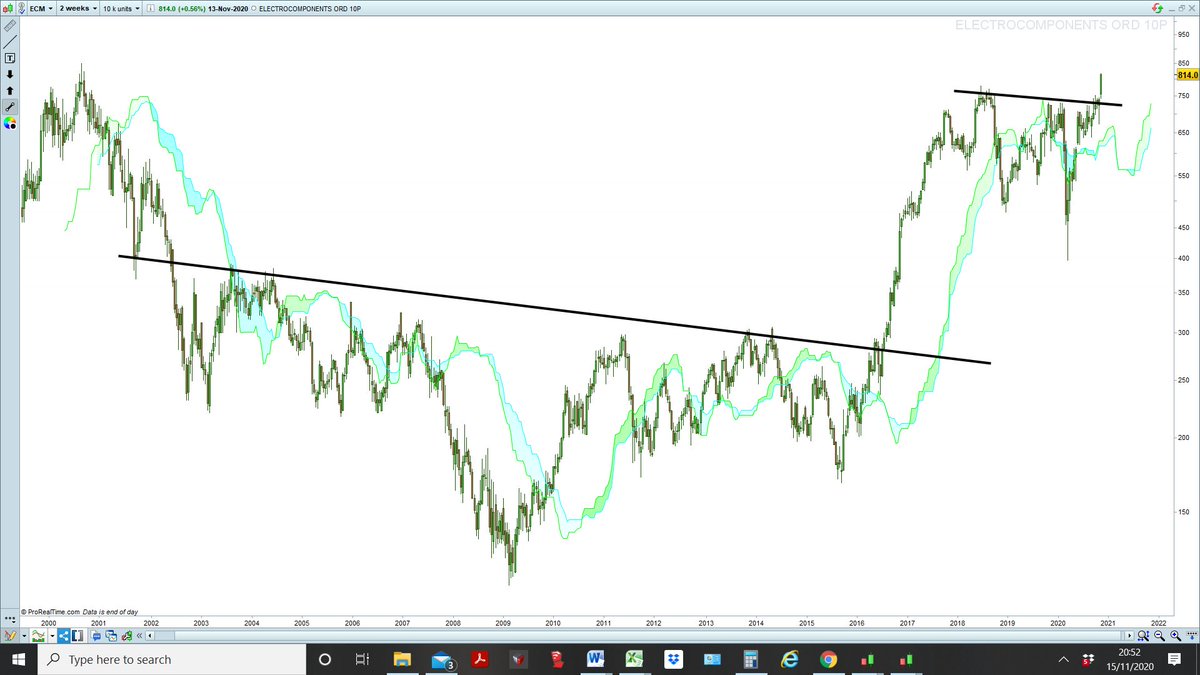Click the 13-Nov-2020 date text
This screenshot has width=1200, height=675.
227,8
